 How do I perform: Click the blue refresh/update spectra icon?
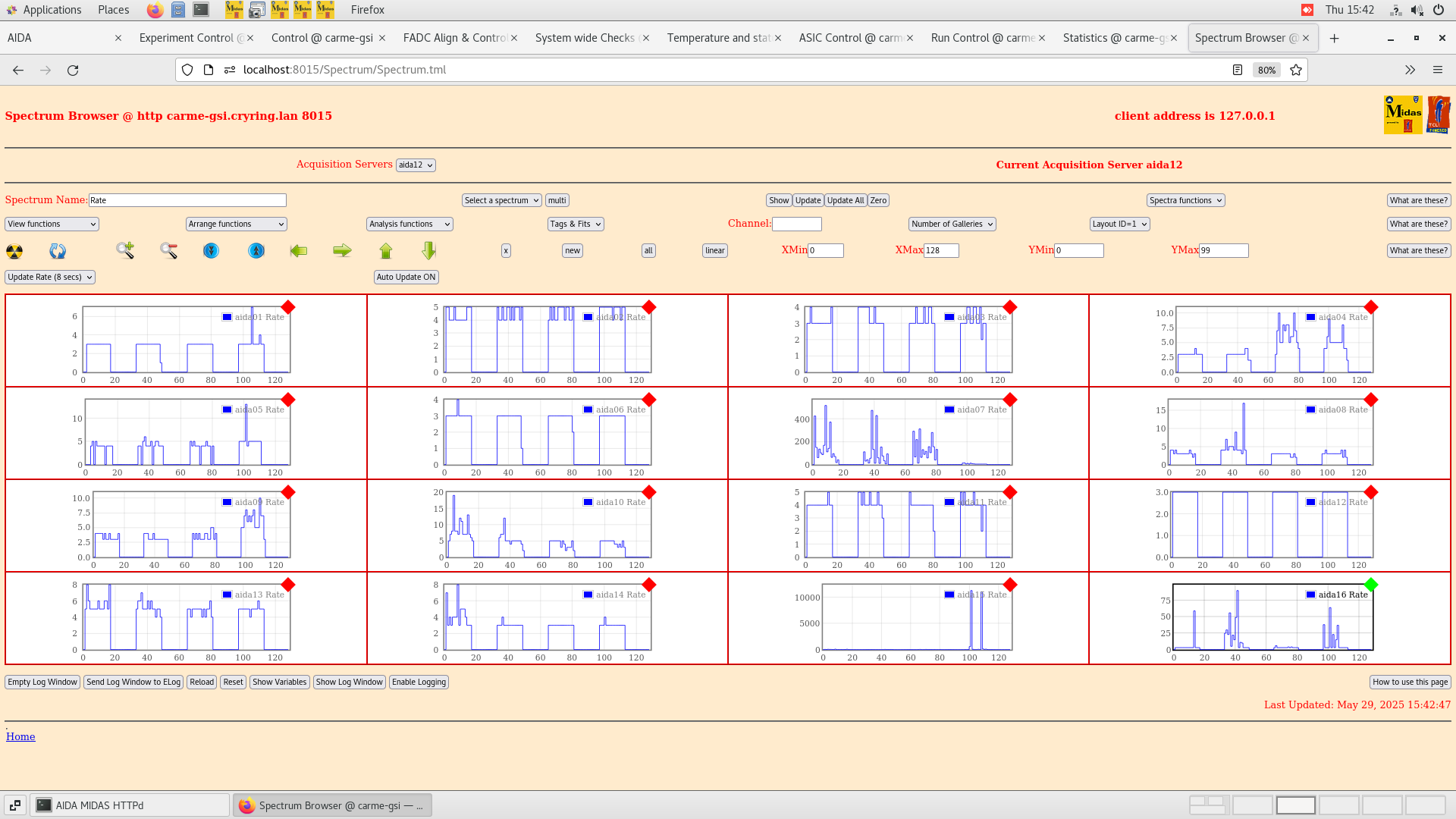click(58, 251)
